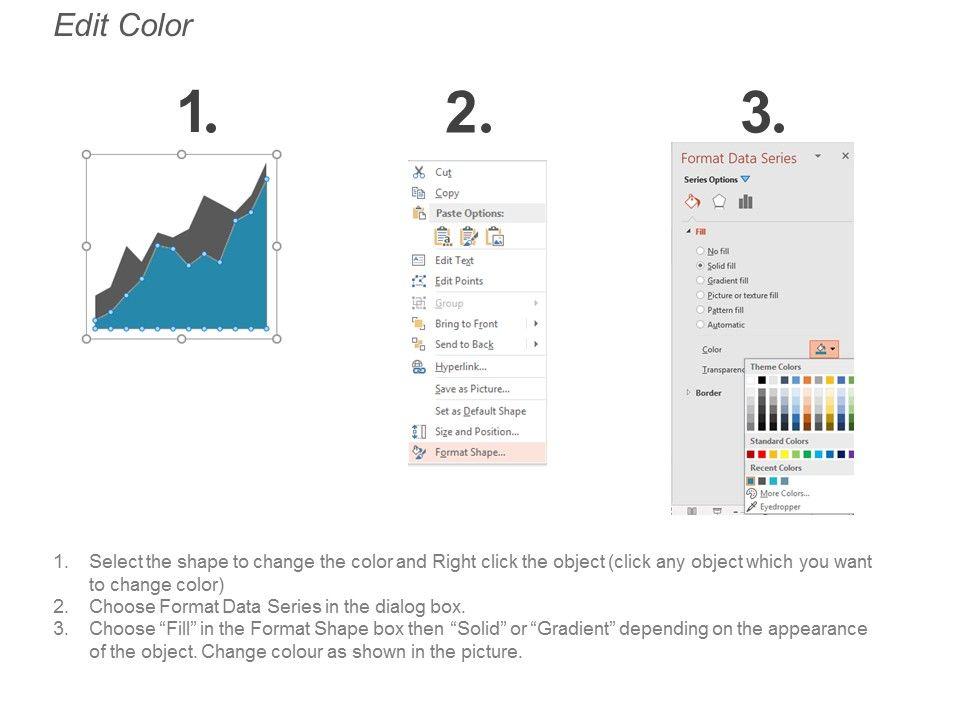Click the Eyedropper tool
The width and height of the screenshot is (960, 720).
[779, 507]
